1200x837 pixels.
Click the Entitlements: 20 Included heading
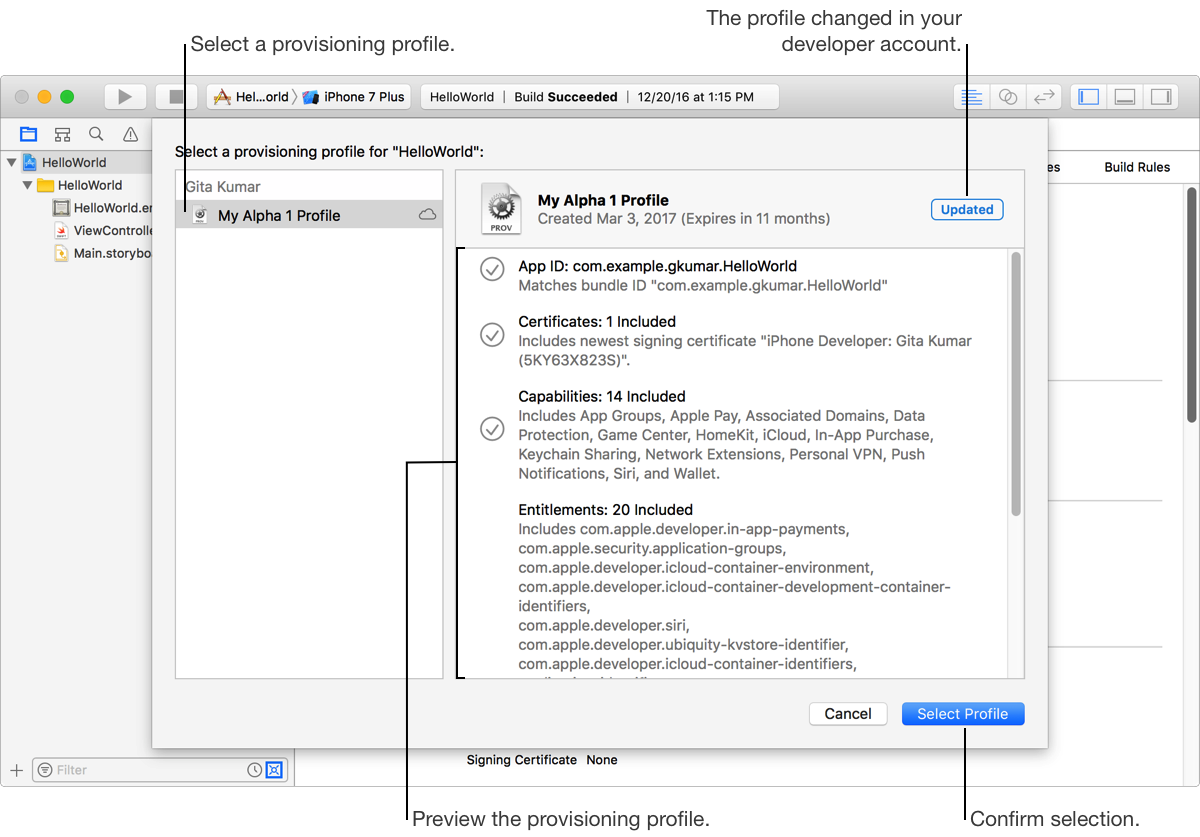(606, 510)
